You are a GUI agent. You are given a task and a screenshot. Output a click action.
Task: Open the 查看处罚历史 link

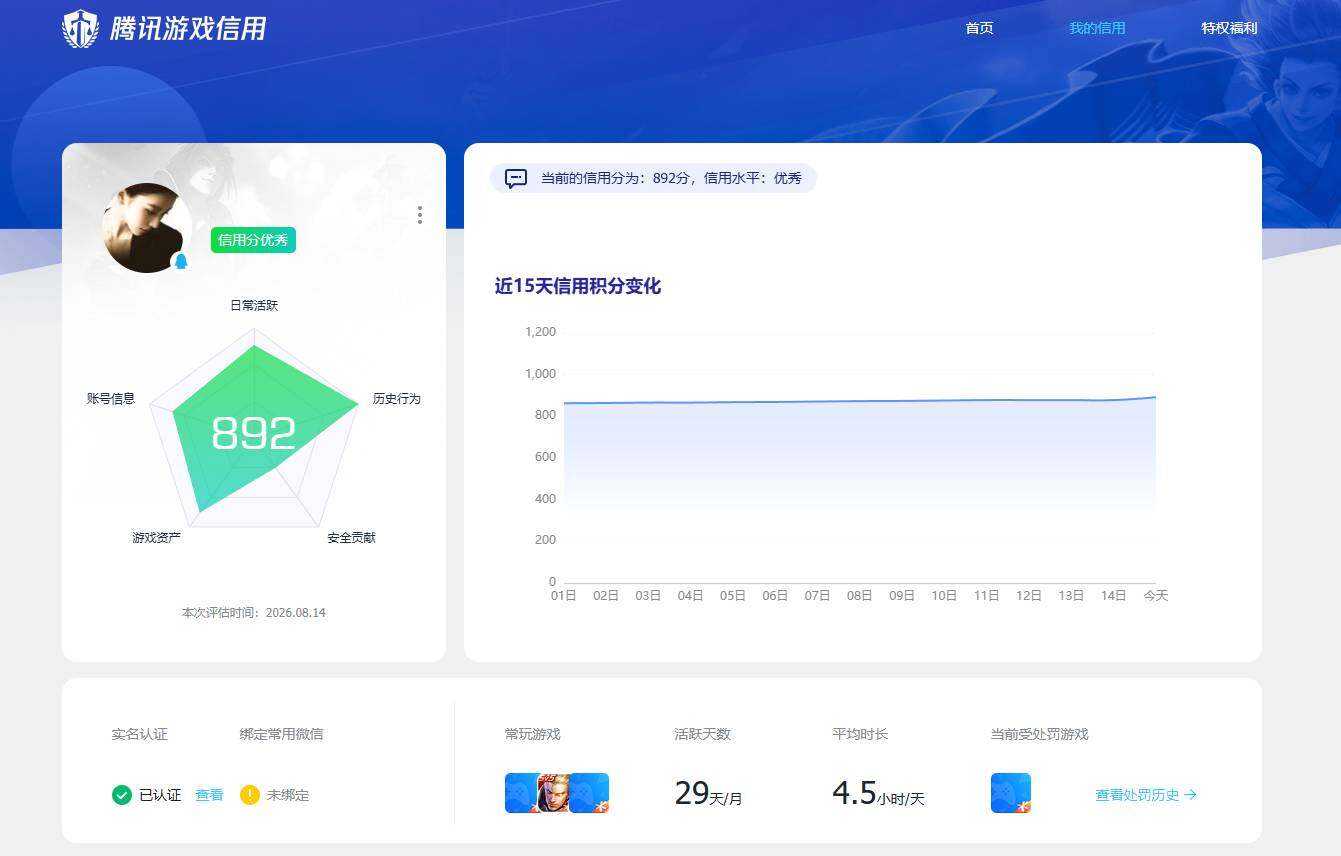tap(1146, 795)
